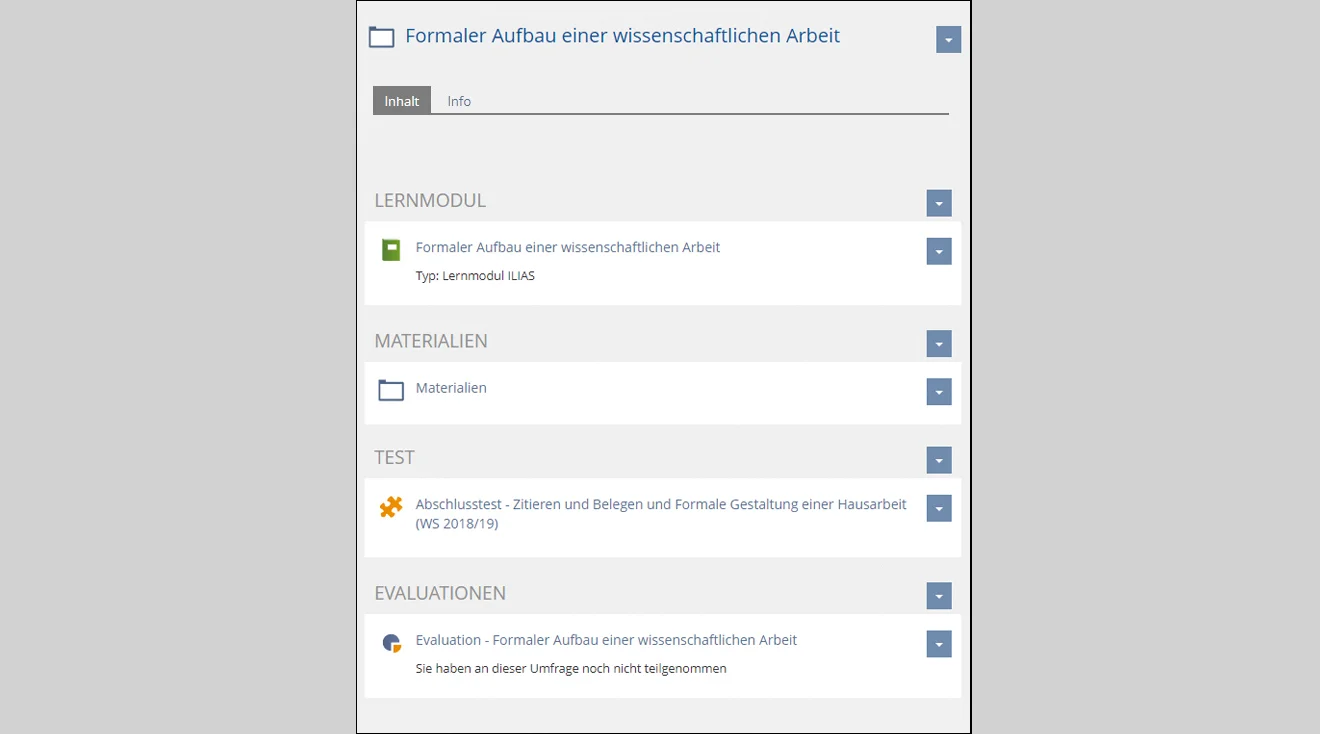The height and width of the screenshot is (734, 1320).
Task: Click the folder icon beside Materialien
Action: (x=391, y=389)
